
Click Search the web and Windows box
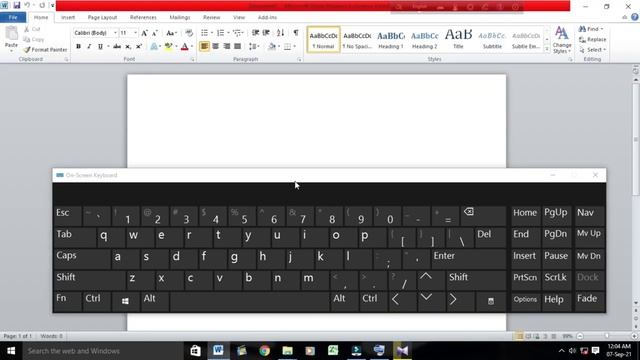tap(102, 351)
